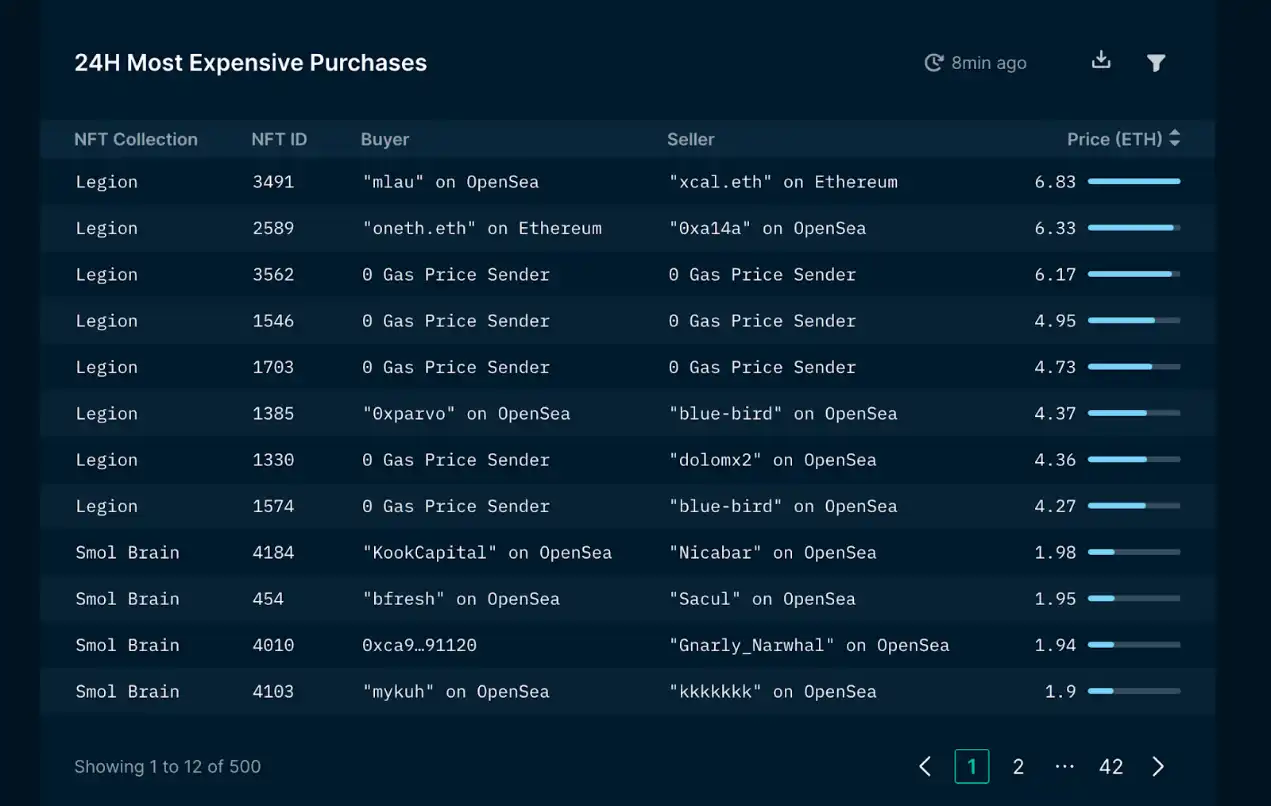1271x806 pixels.
Task: Click seller "dolomx2" on OpenSea
Action: click(x=772, y=460)
